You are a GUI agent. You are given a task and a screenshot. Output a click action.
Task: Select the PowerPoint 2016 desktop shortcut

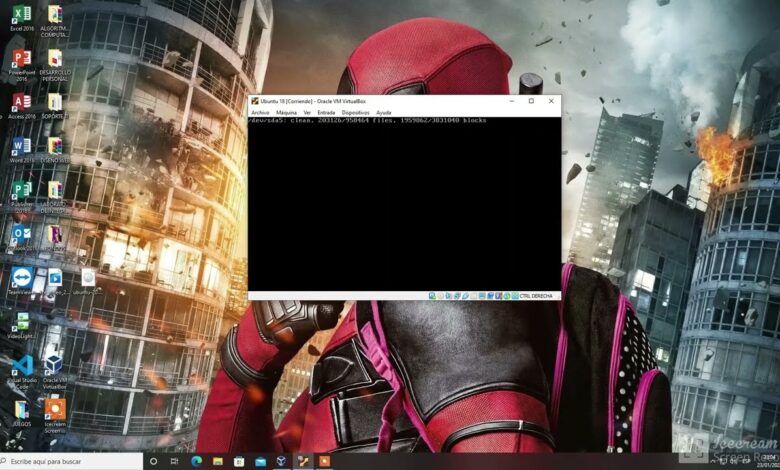22,65
